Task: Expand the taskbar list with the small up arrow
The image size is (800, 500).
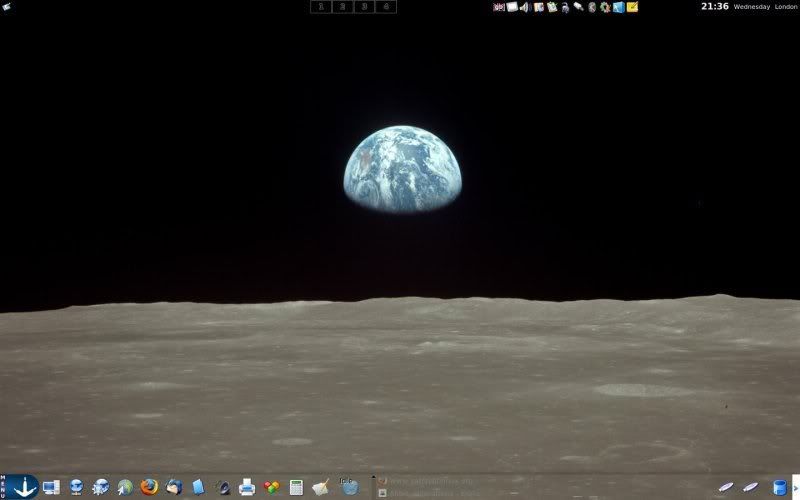Action: pos(373,478)
